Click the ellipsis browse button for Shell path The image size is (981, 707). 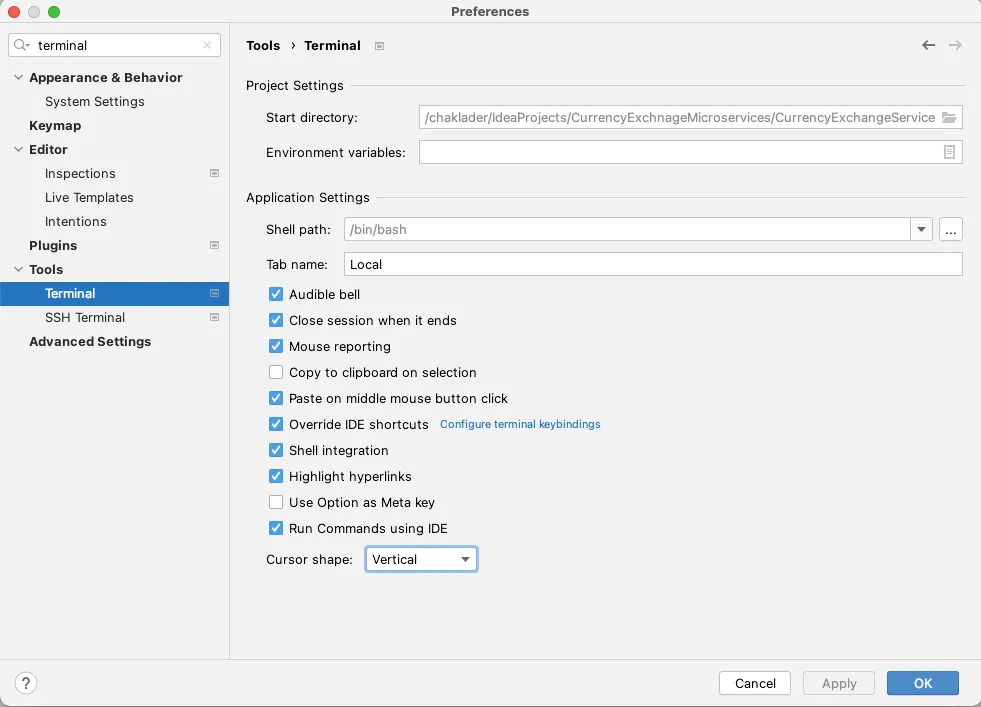coord(950,230)
